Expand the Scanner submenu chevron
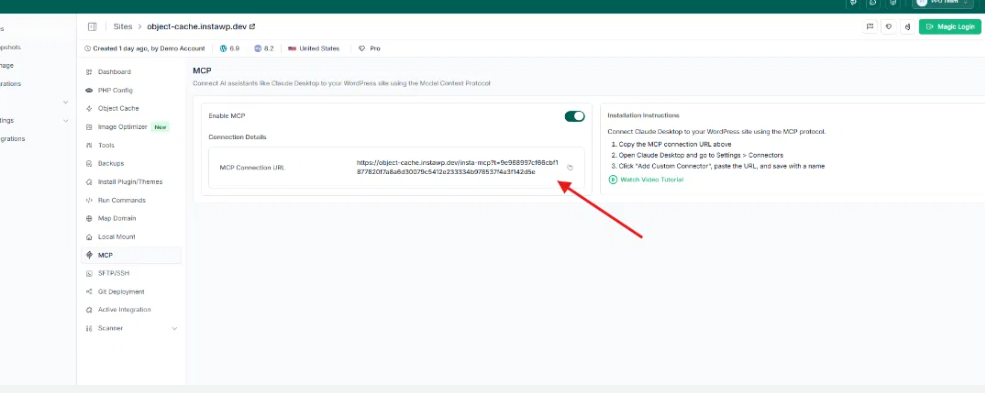The width and height of the screenshot is (985, 393). click(175, 328)
